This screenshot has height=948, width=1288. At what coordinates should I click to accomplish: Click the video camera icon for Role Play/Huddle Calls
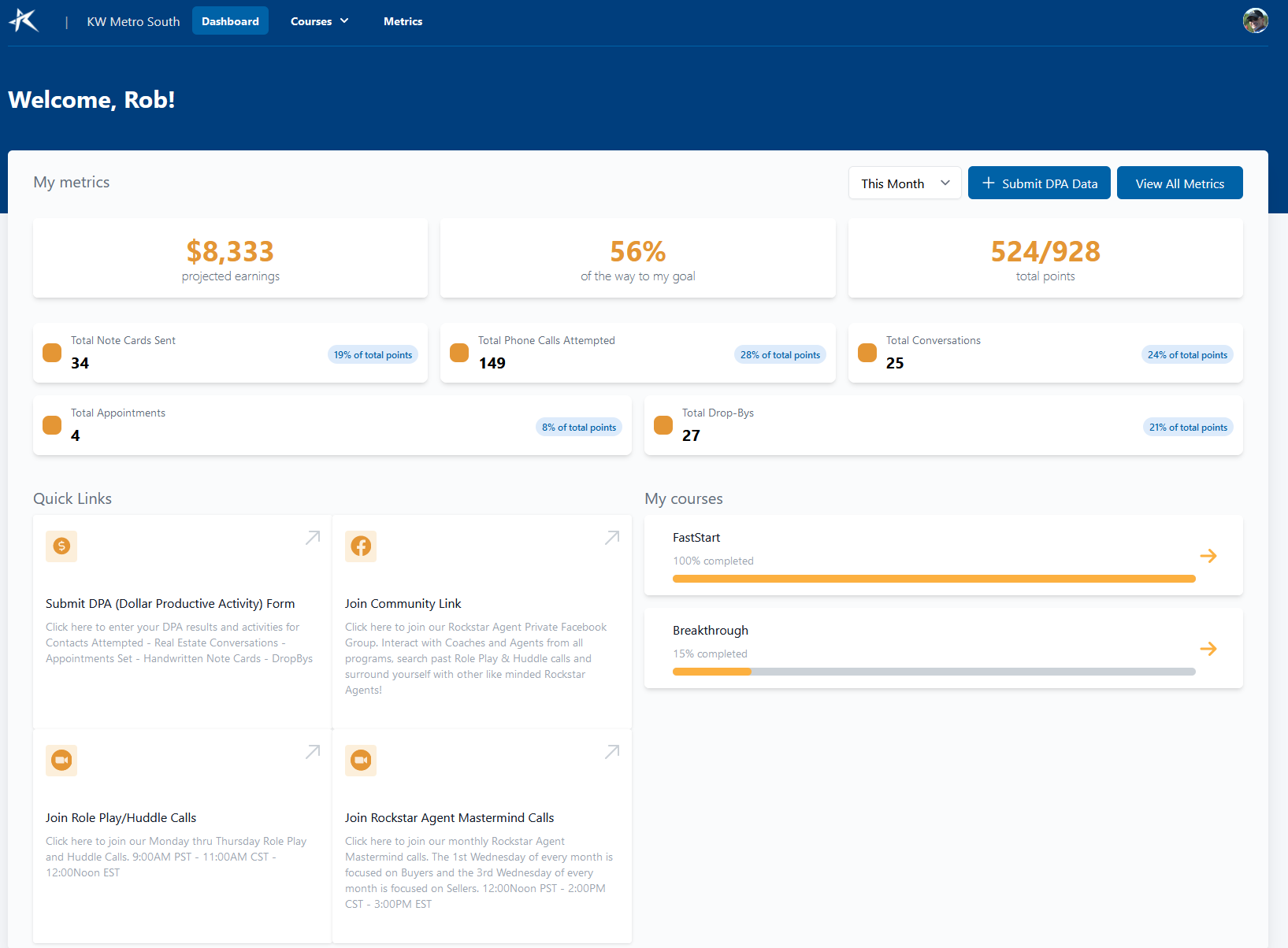[x=61, y=761]
